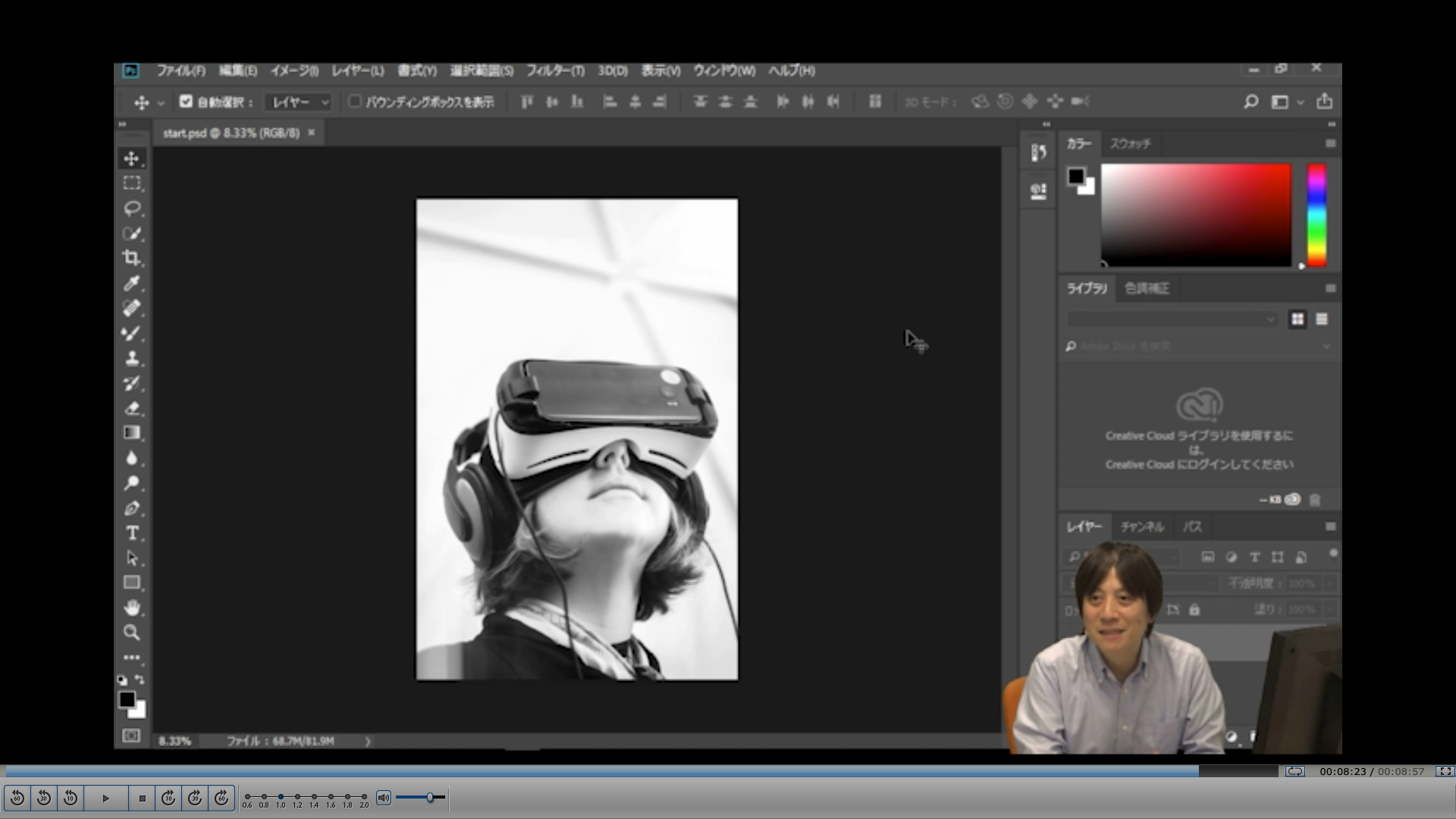This screenshot has width=1456, height=819.
Task: Select the Rectangle shape tool
Action: [132, 583]
